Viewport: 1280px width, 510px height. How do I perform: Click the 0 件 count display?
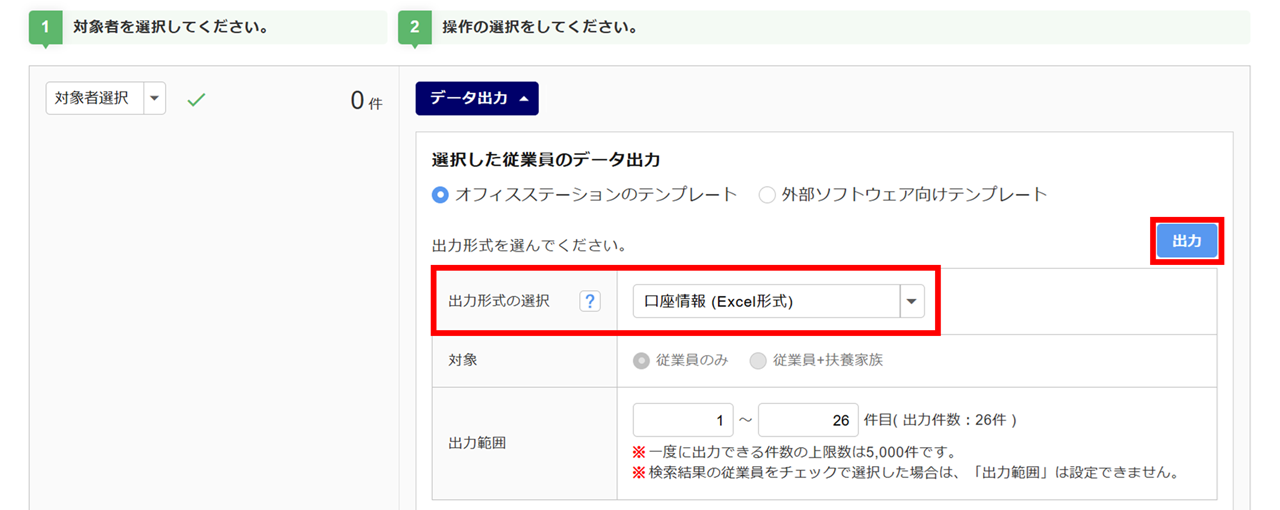366,100
